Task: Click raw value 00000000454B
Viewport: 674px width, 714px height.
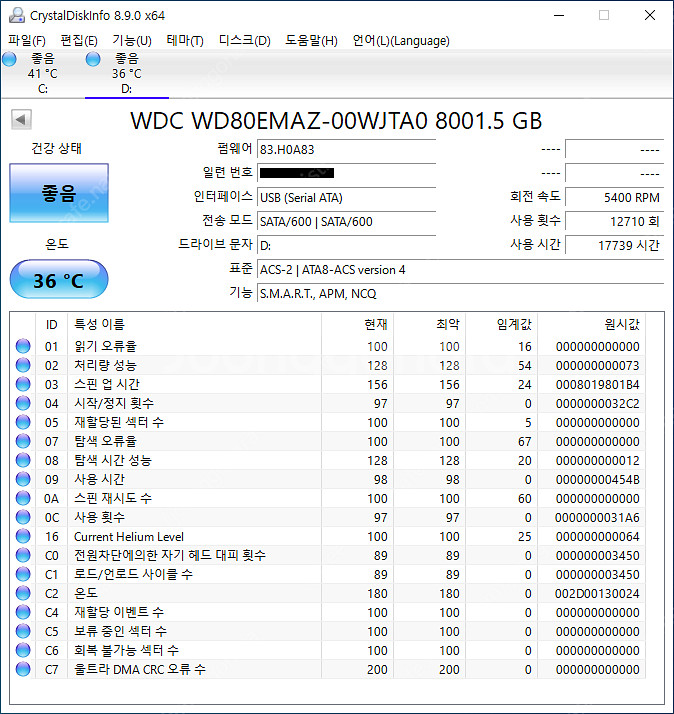Action: click(x=597, y=480)
